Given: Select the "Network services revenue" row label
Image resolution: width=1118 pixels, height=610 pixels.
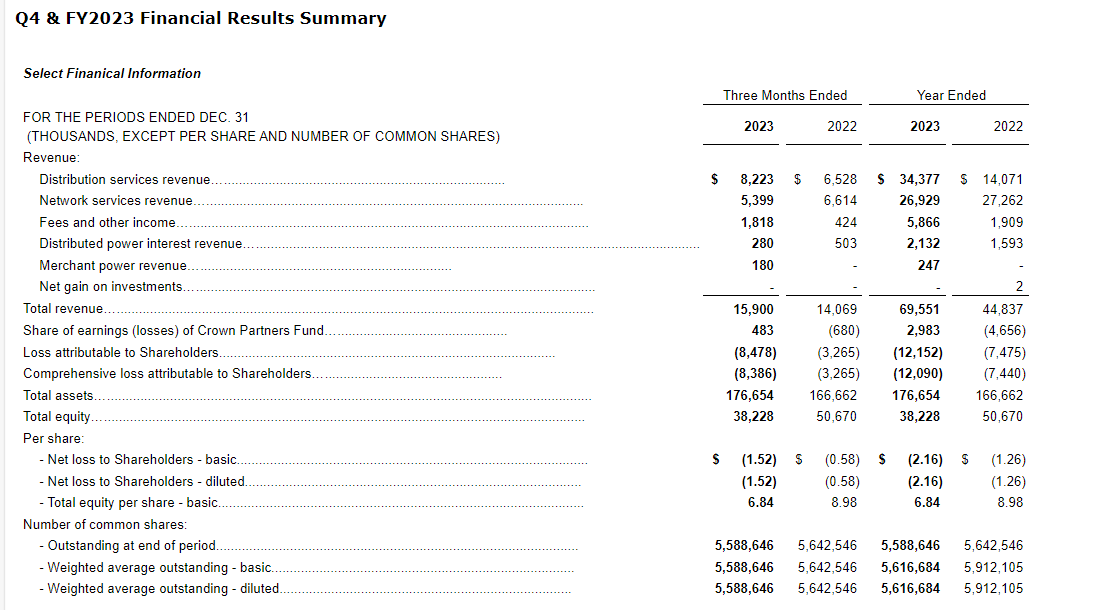Looking at the screenshot, I should [x=115, y=201].
